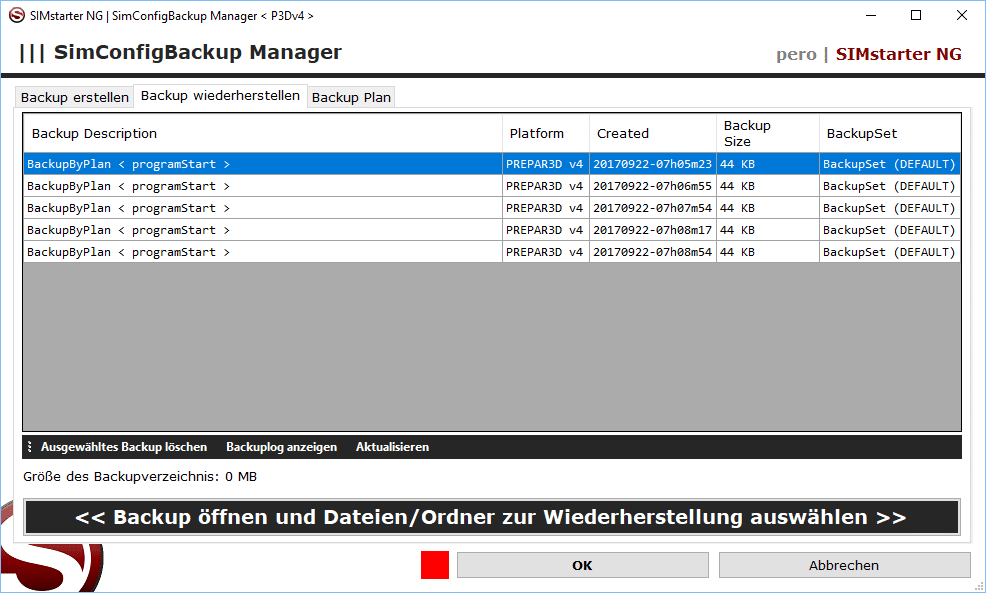The height and width of the screenshot is (593, 986).
Task: Confirm with the OK button
Action: point(582,565)
